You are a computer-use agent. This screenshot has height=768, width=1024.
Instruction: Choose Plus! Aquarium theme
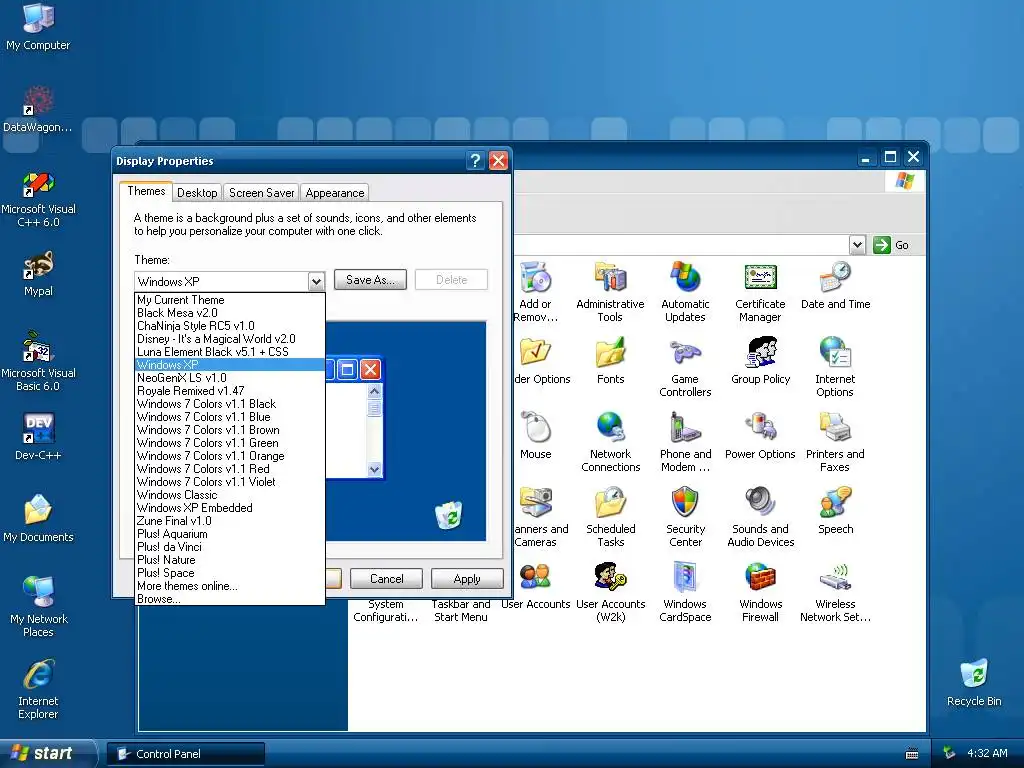229,534
